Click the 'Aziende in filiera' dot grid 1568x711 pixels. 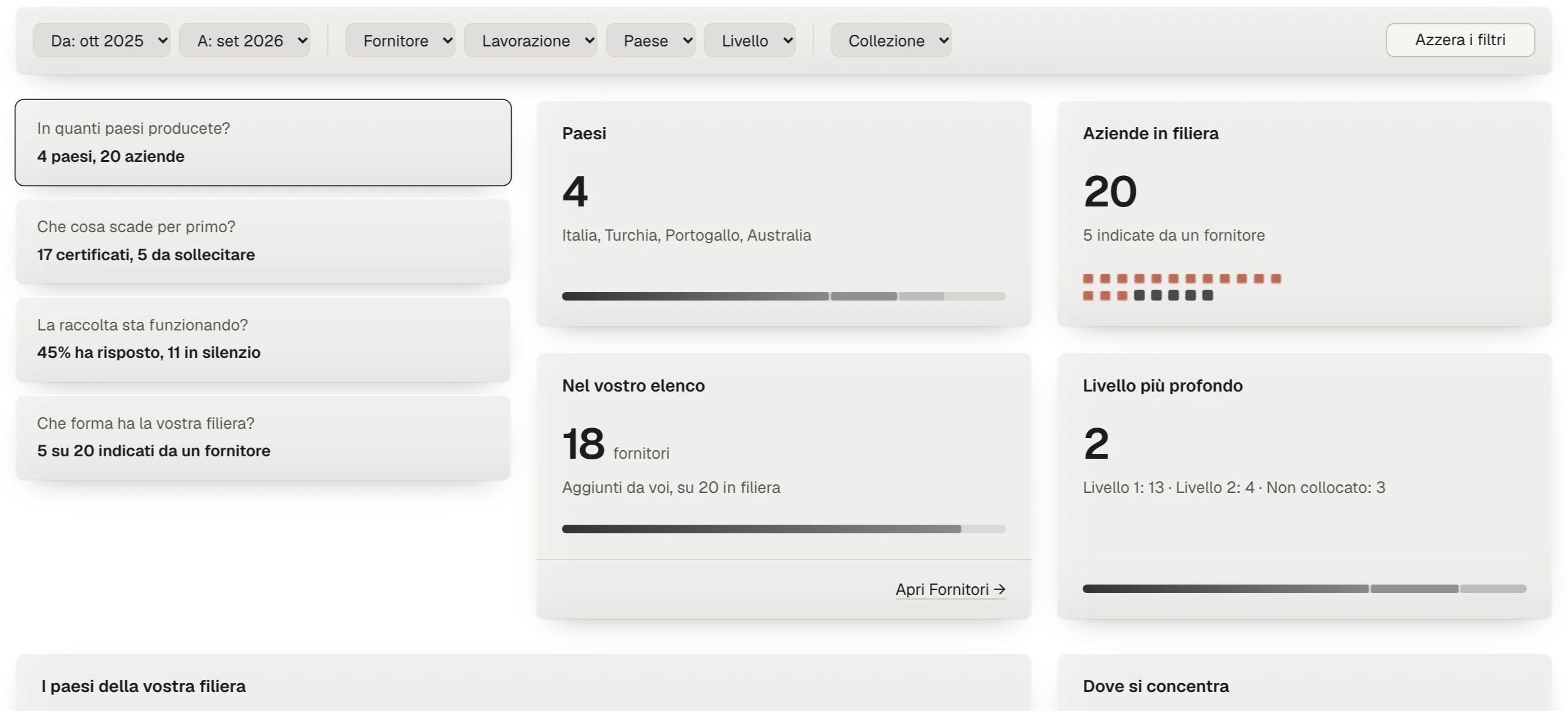click(x=1181, y=287)
